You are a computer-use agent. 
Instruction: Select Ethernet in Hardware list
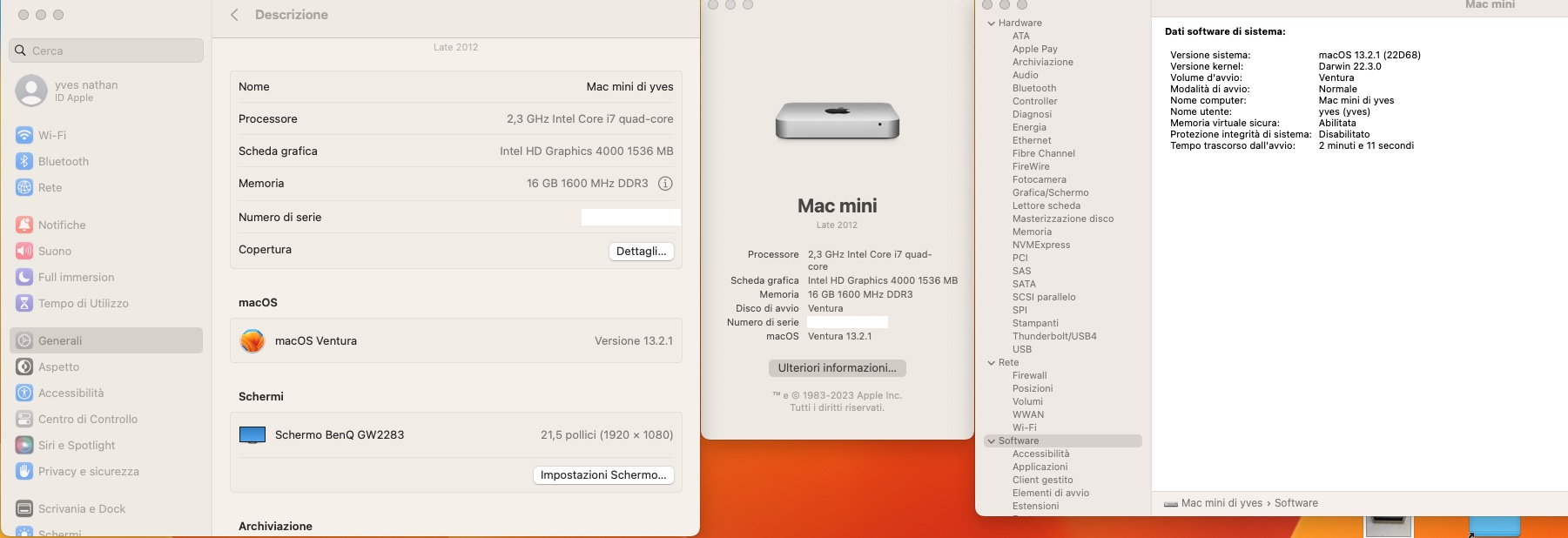[x=1032, y=140]
